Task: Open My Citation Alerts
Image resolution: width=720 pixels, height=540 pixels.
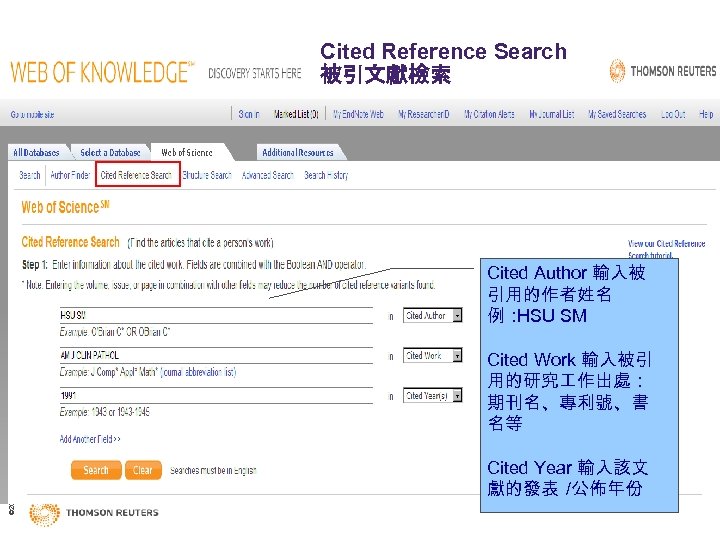Action: pos(489,114)
